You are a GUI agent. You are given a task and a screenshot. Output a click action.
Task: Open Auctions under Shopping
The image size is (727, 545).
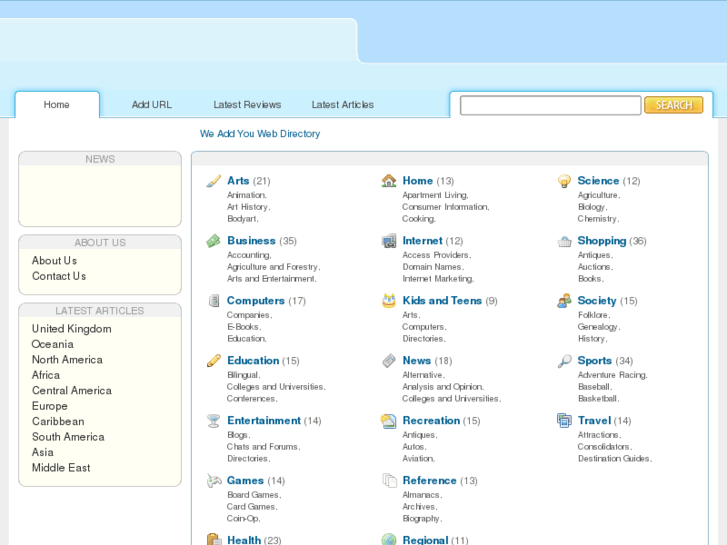click(594, 267)
